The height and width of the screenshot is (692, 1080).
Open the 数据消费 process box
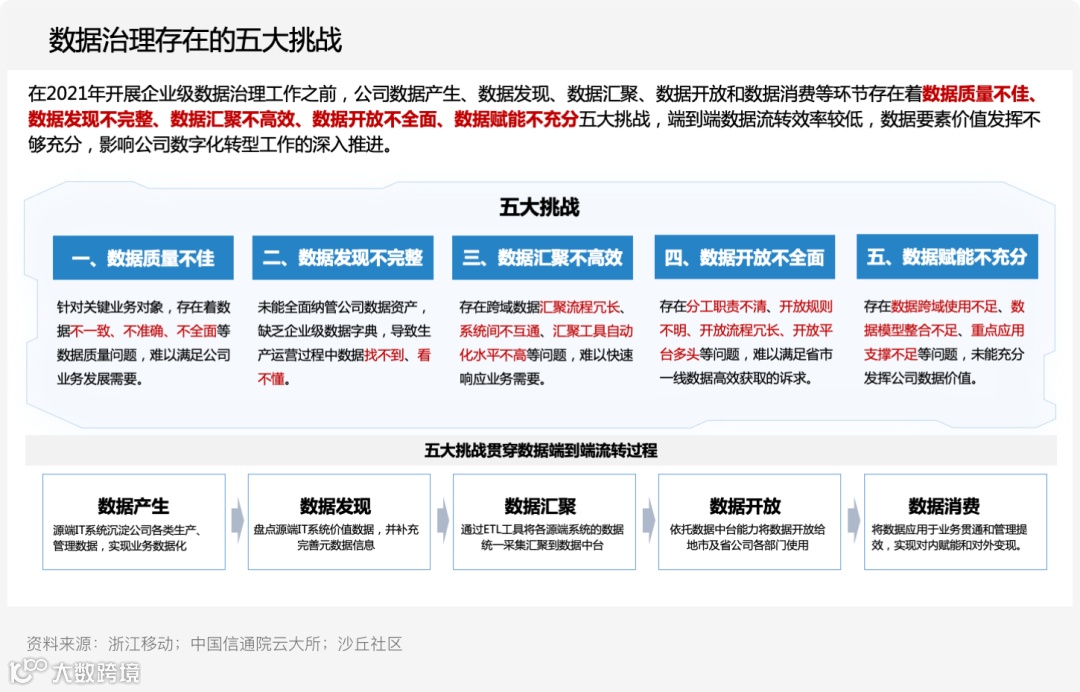955,522
